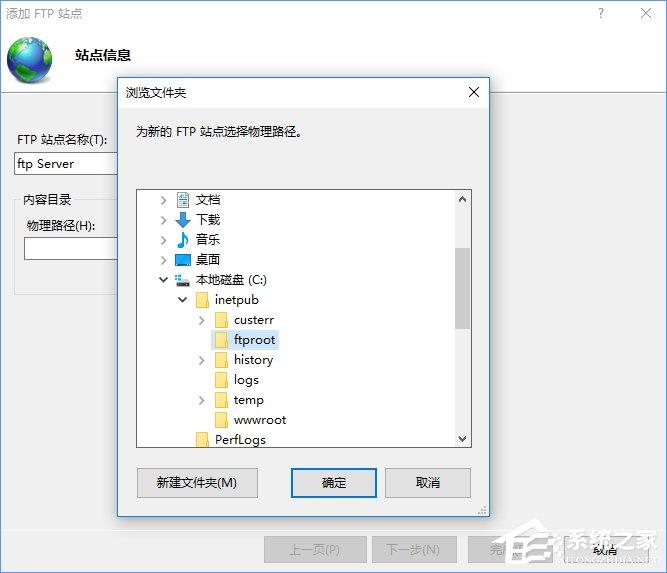Click the logs folder icon
The height and width of the screenshot is (573, 667).
pyautogui.click(x=221, y=380)
